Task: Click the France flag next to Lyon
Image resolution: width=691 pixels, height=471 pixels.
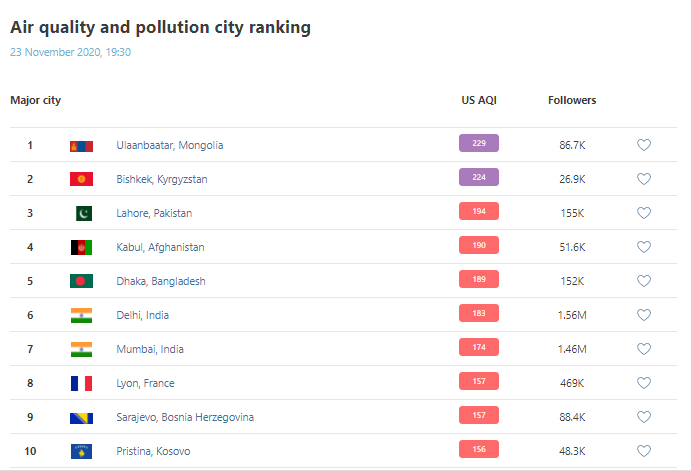Action: pos(81,384)
